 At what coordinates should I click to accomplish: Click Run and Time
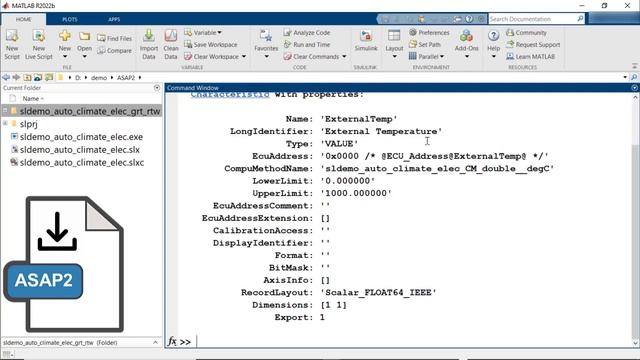[x=307, y=44]
